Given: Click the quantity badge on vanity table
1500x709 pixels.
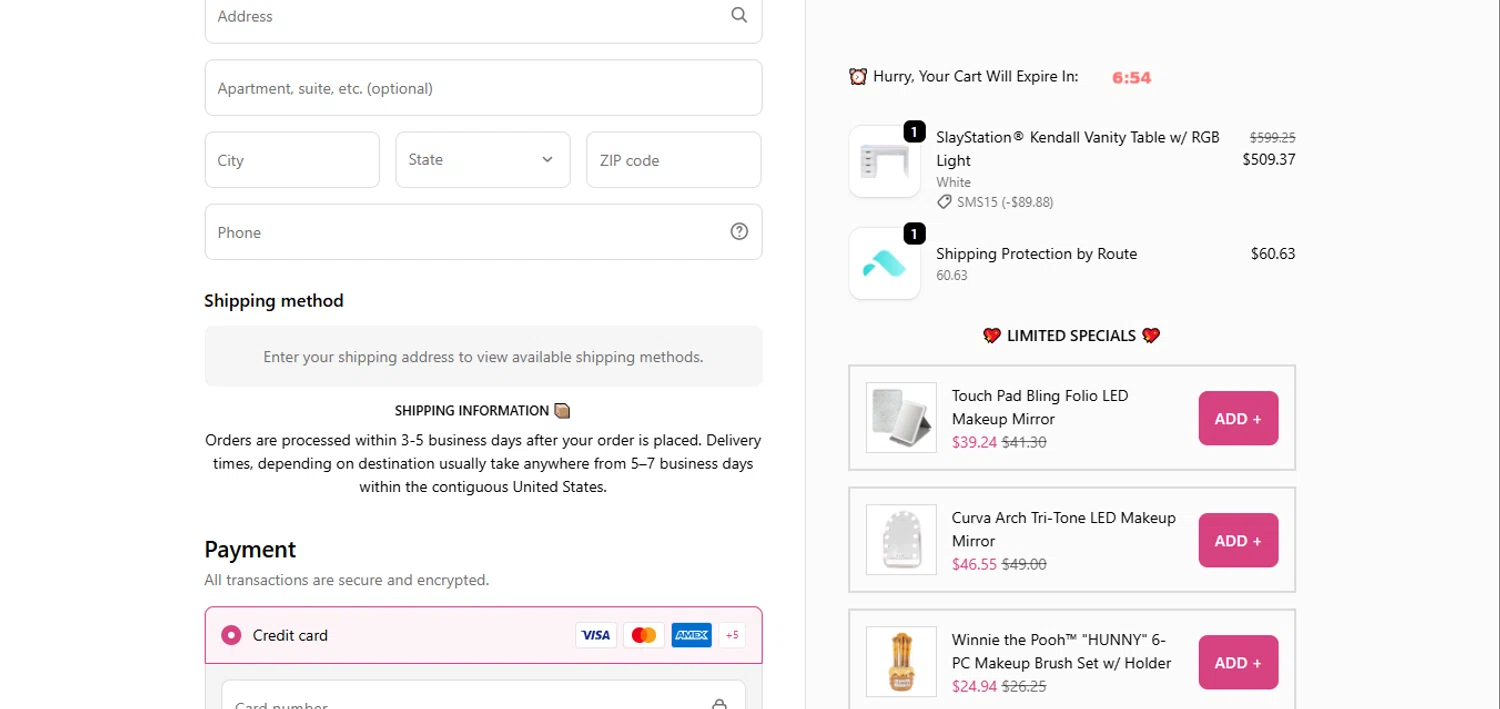Looking at the screenshot, I should pyautogui.click(x=914, y=131).
